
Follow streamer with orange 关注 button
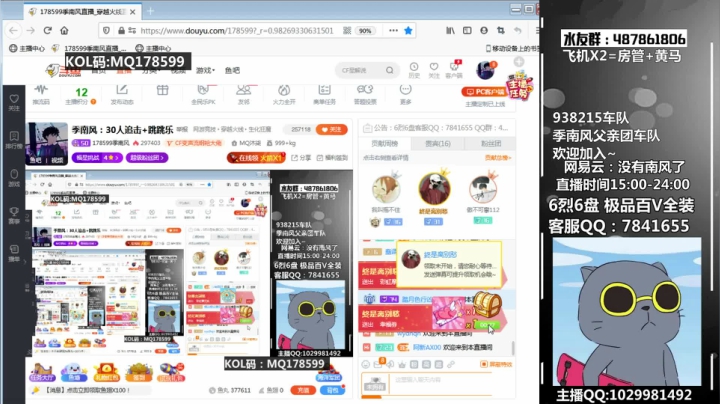(x=332, y=129)
